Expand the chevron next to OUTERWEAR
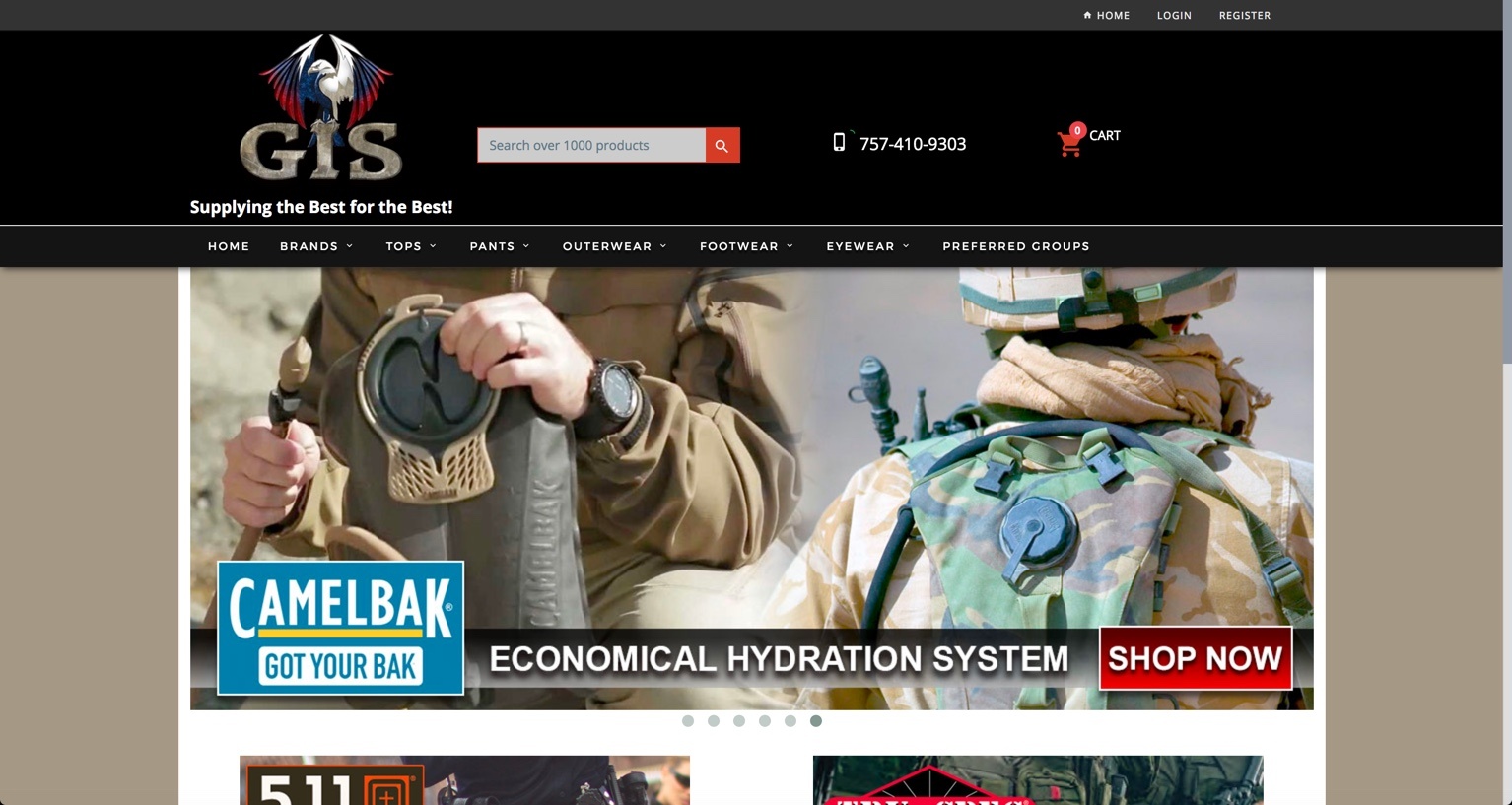1512x805 pixels. tap(663, 246)
